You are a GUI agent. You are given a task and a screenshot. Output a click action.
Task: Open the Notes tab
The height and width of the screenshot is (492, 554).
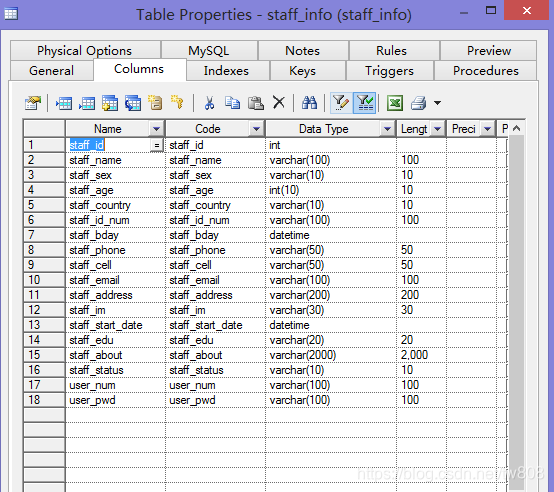[303, 51]
